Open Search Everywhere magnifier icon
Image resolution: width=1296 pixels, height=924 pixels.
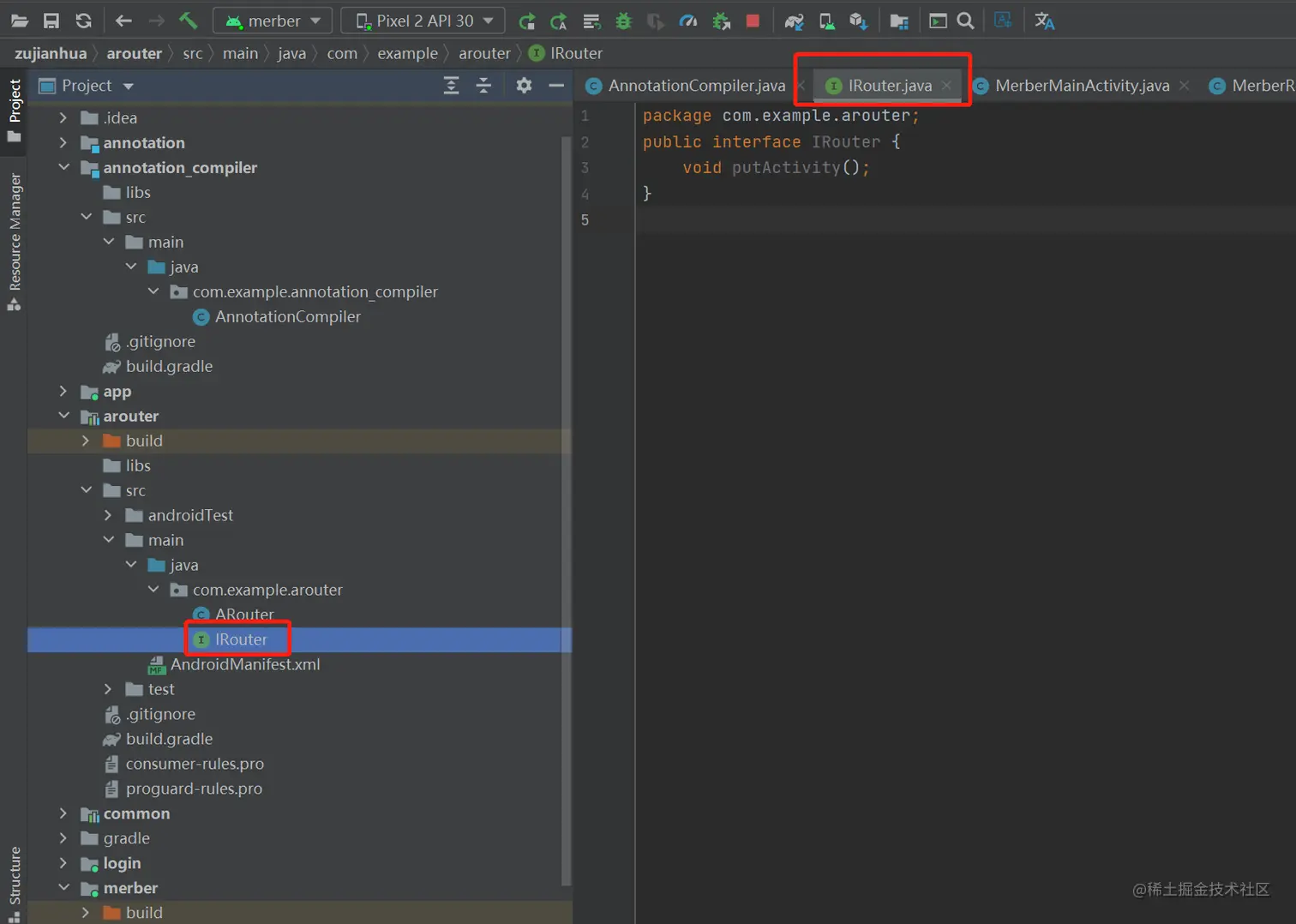(x=965, y=21)
